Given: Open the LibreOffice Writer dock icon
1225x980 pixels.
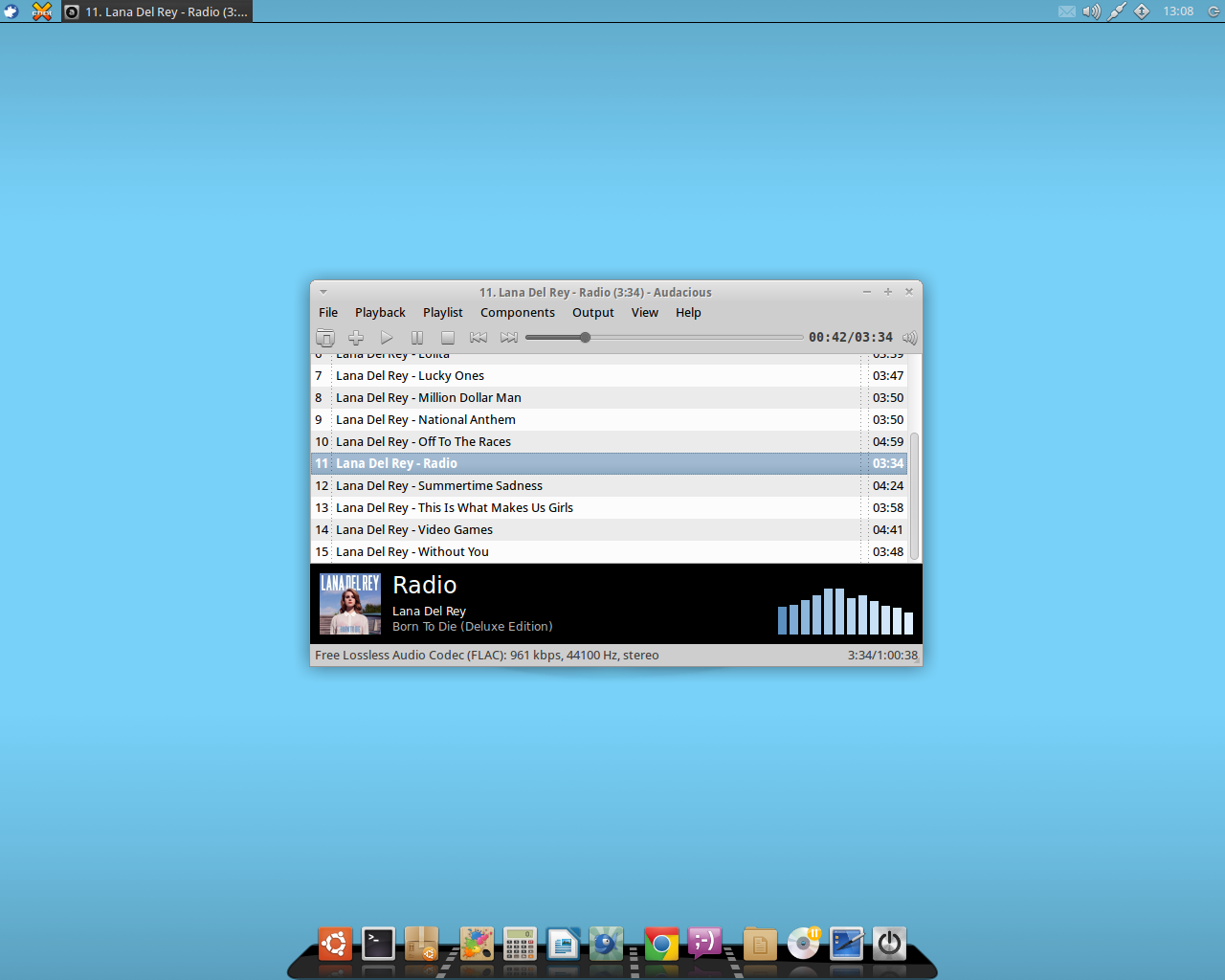Looking at the screenshot, I should [x=564, y=945].
